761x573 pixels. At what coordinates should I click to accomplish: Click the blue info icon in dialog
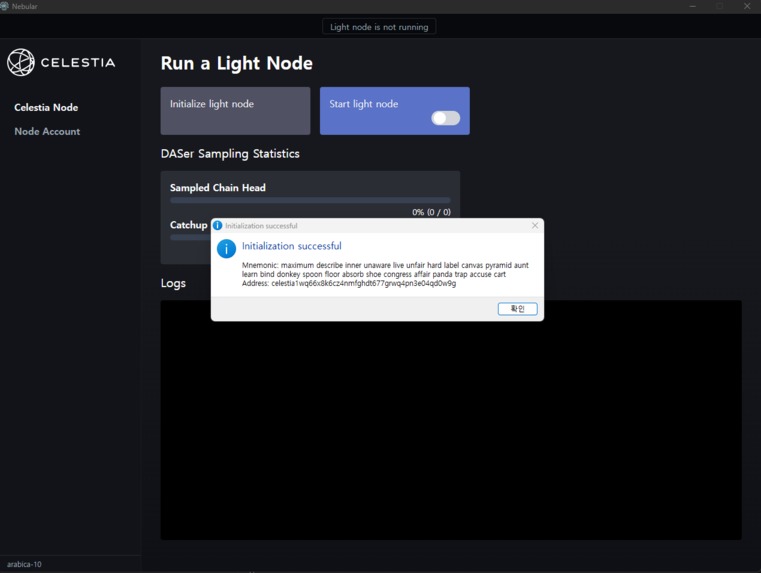pyautogui.click(x=226, y=248)
